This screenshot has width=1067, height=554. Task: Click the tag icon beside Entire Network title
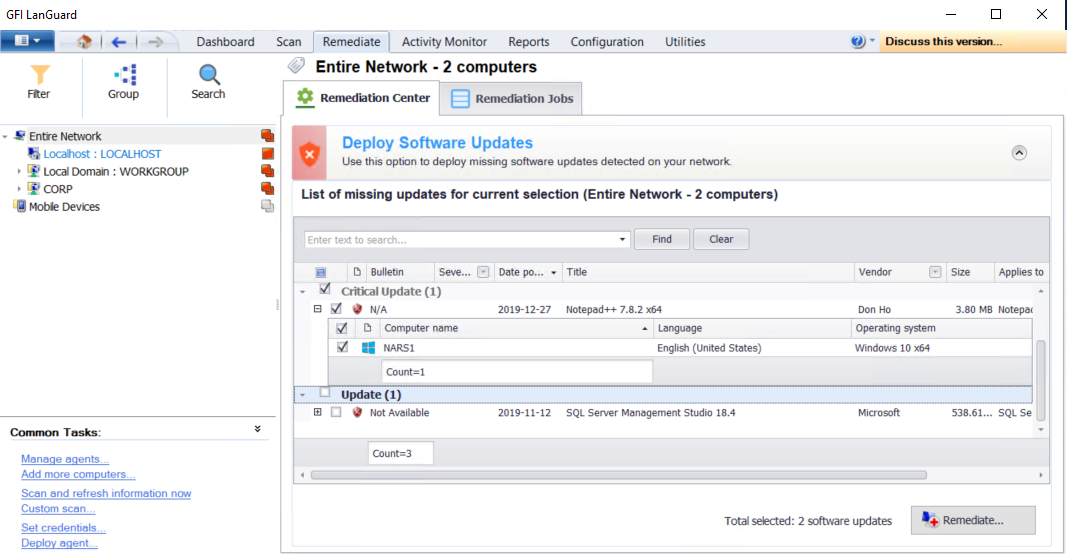[x=296, y=66]
